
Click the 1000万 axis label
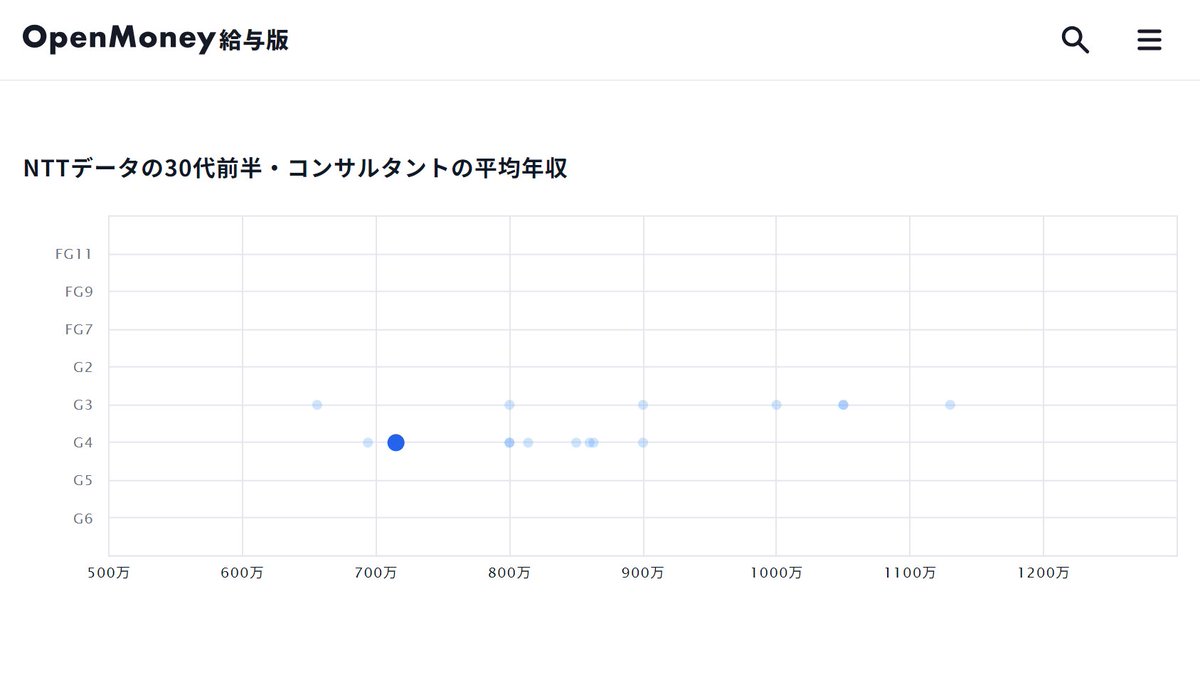click(776, 573)
